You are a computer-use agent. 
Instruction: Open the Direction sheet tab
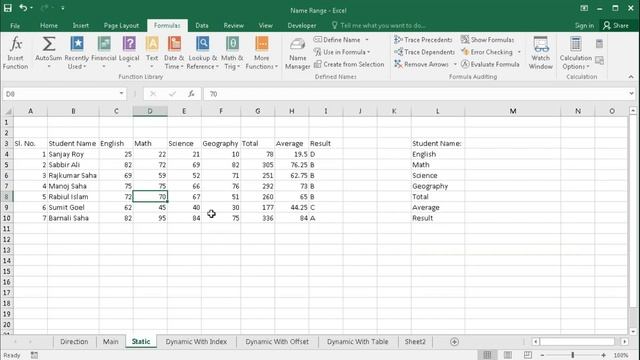(x=74, y=342)
